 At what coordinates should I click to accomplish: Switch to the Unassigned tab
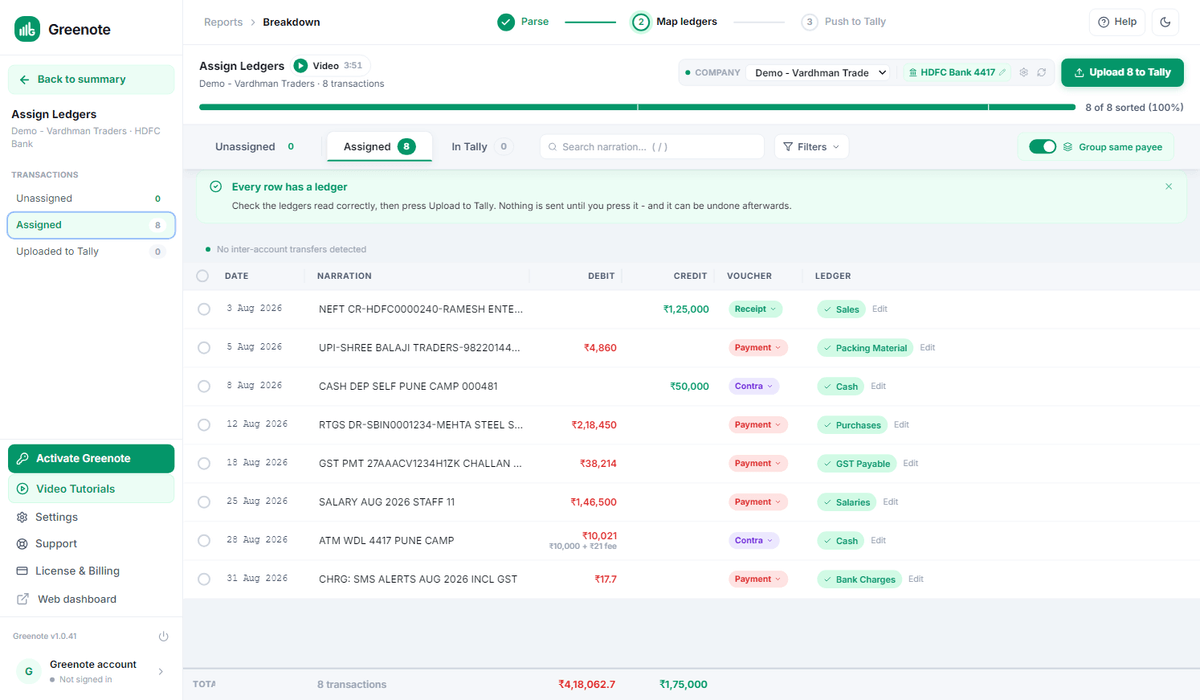[x=255, y=147]
